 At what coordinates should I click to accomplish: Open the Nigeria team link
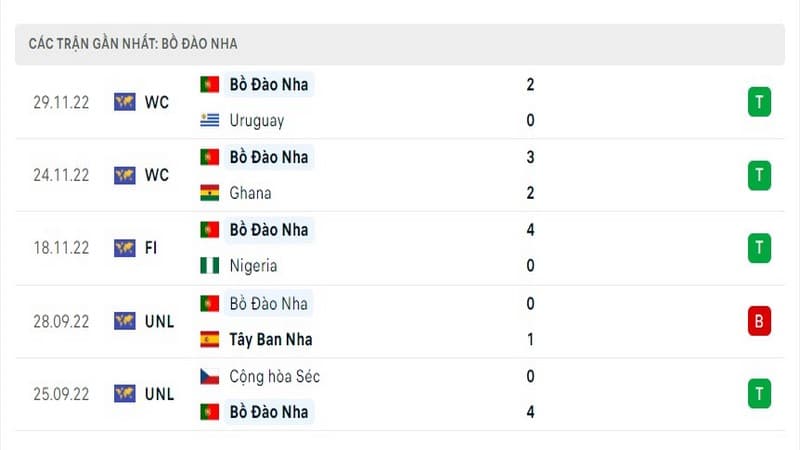point(253,266)
